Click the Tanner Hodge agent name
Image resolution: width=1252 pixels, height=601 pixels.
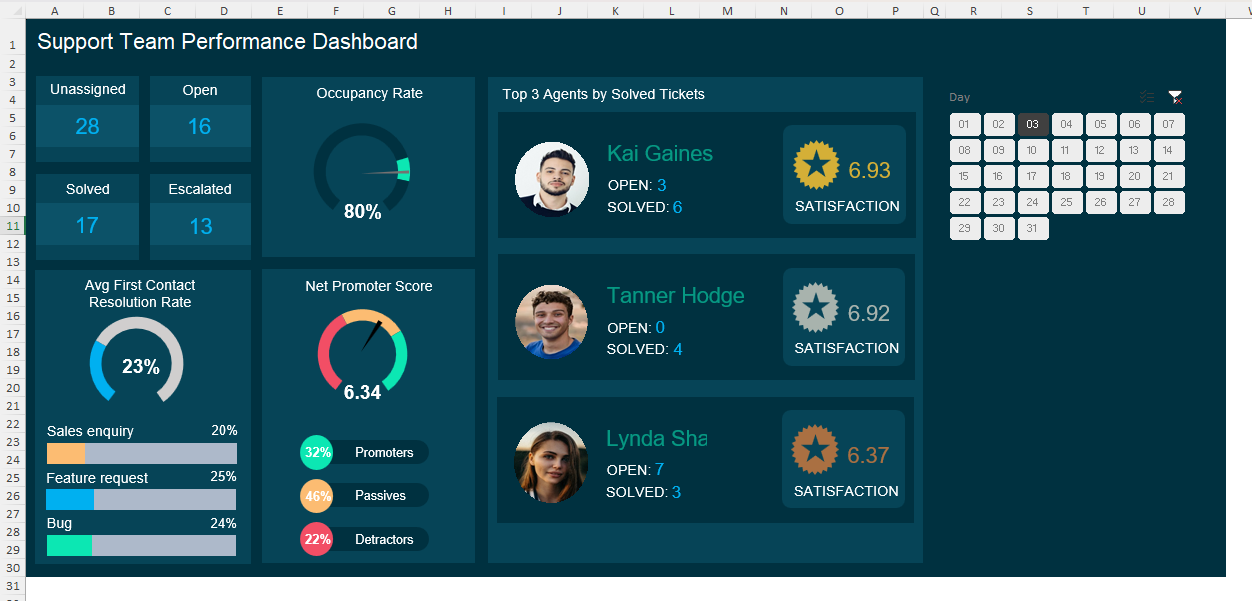pos(676,296)
